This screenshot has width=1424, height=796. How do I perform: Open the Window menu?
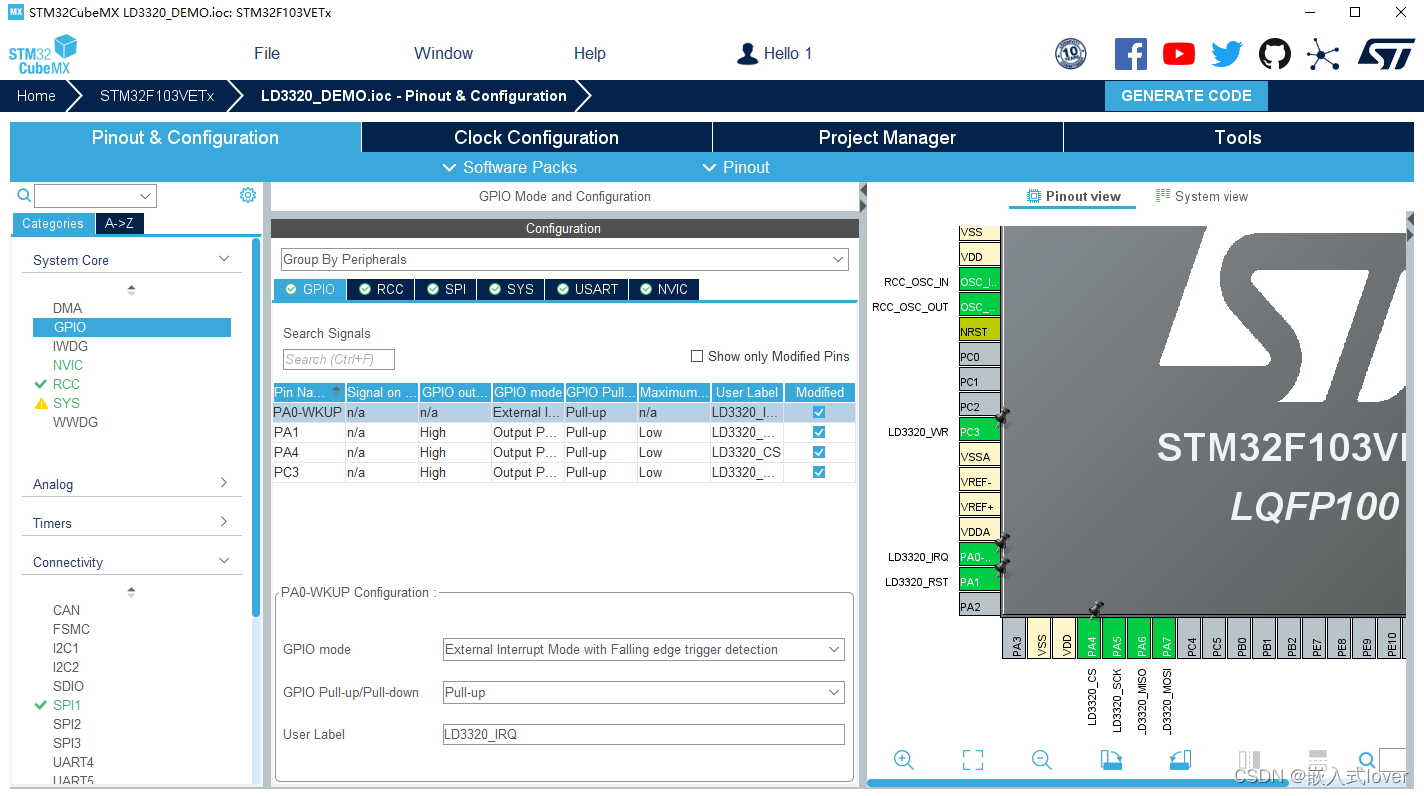443,54
